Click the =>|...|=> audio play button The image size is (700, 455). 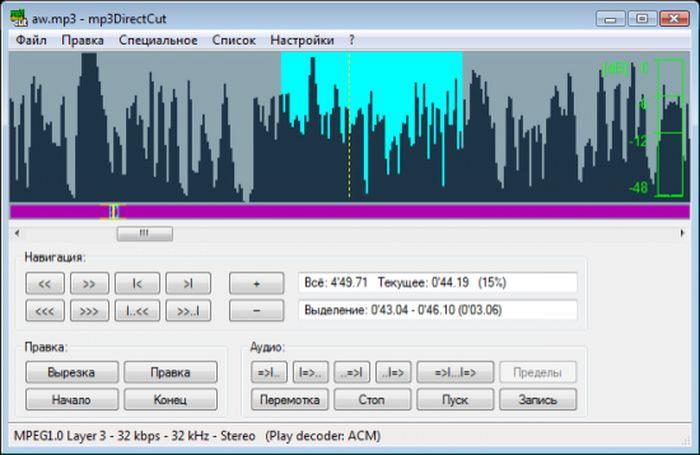(455, 372)
